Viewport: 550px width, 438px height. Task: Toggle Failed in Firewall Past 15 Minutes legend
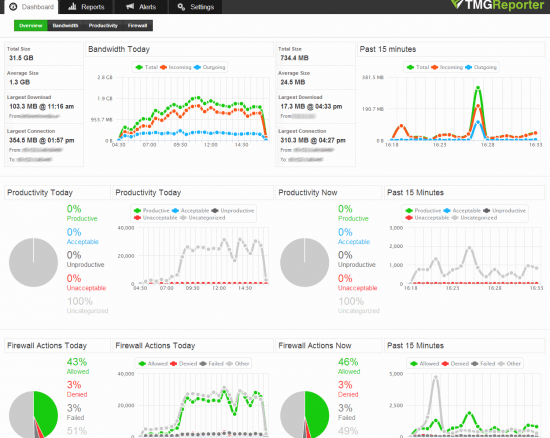483,364
